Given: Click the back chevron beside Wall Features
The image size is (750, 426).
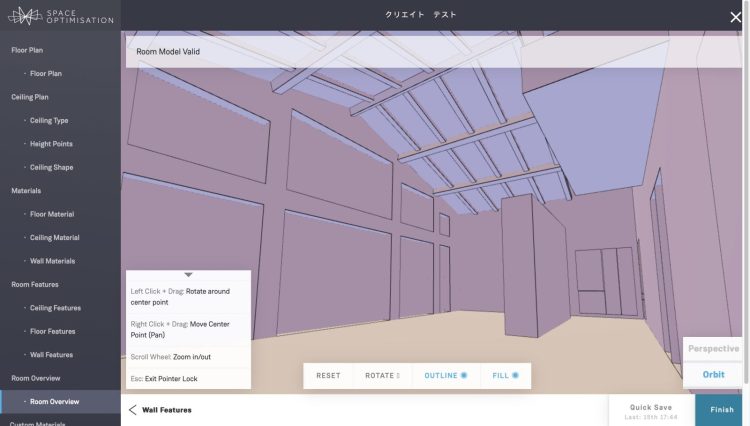Looking at the screenshot, I should click(133, 410).
